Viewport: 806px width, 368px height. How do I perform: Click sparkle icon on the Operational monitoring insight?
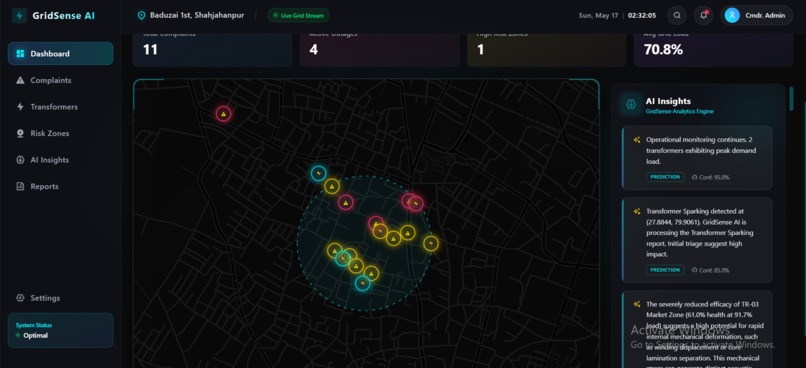(x=637, y=140)
